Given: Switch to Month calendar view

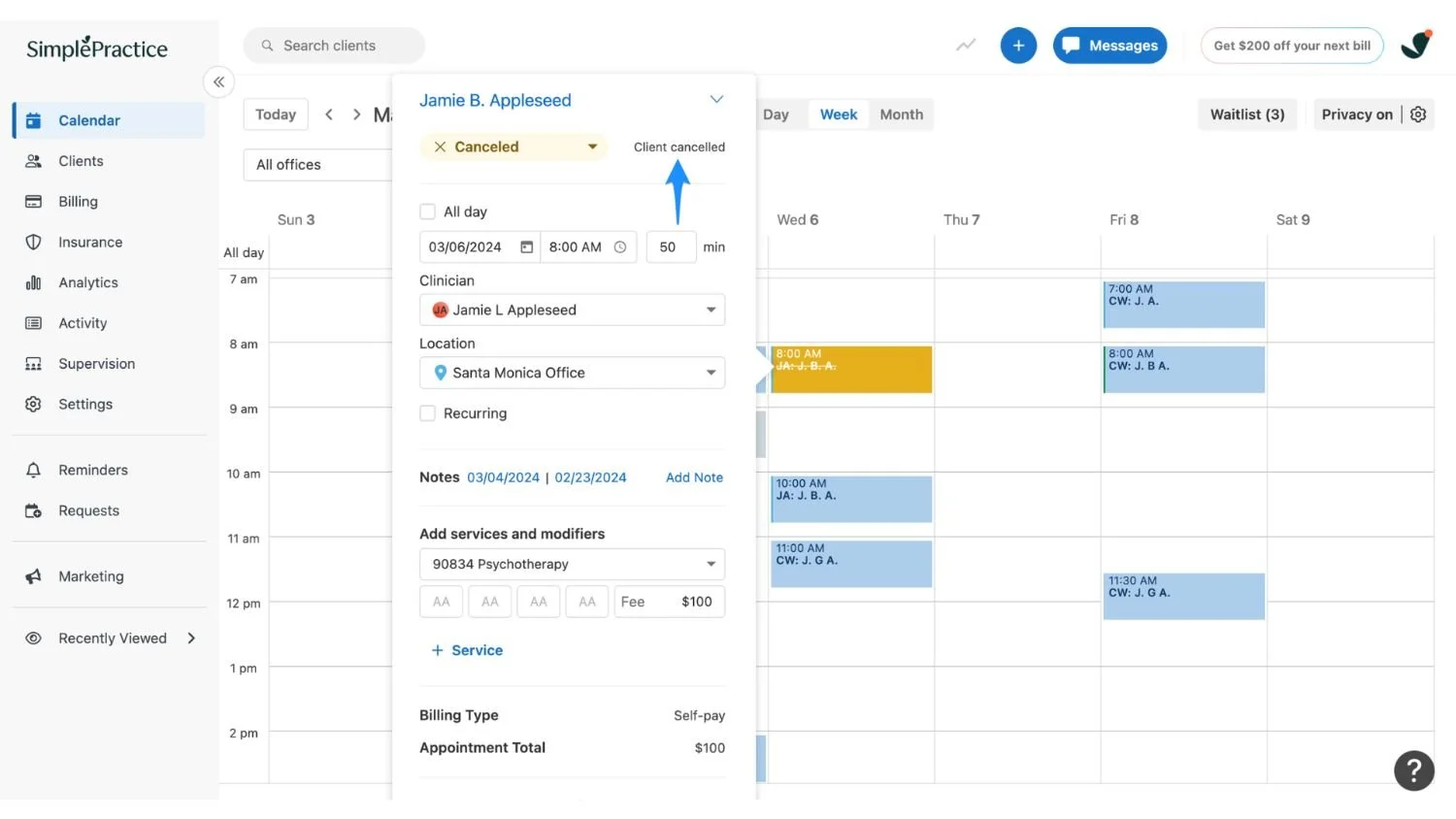Looking at the screenshot, I should (x=901, y=114).
